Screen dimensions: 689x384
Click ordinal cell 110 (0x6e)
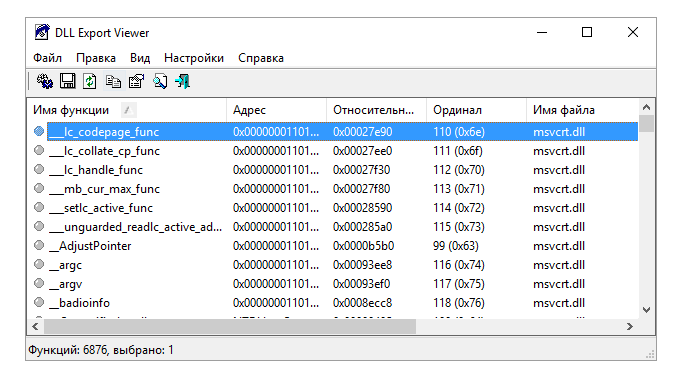[459, 132]
